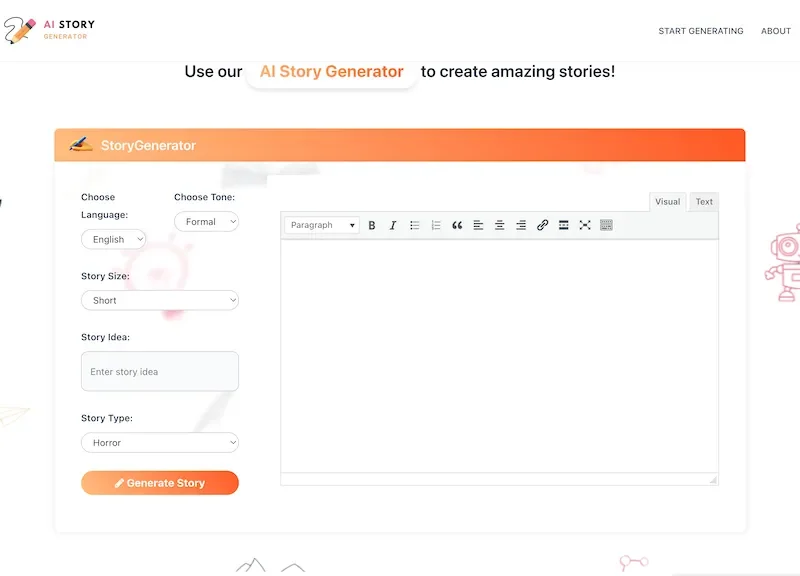
Task: Open the Choose Language dropdown
Action: click(113, 239)
